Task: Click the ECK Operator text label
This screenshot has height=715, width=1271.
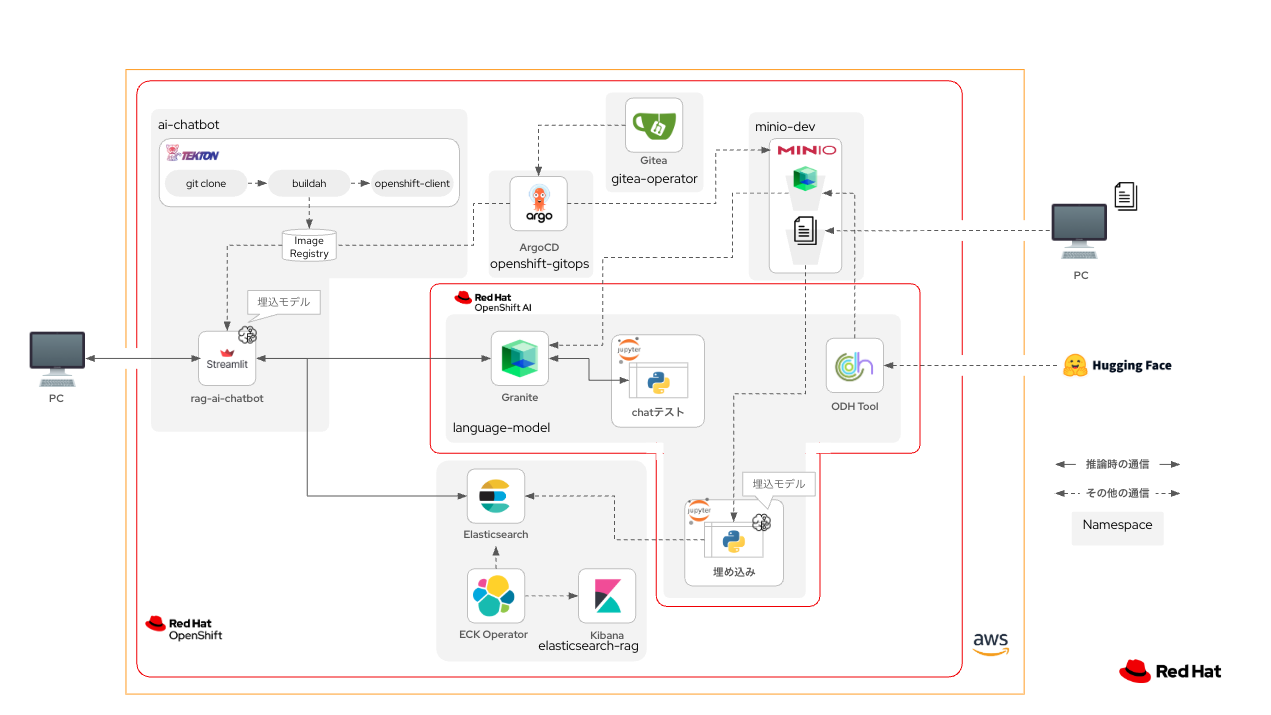Action: click(x=493, y=634)
